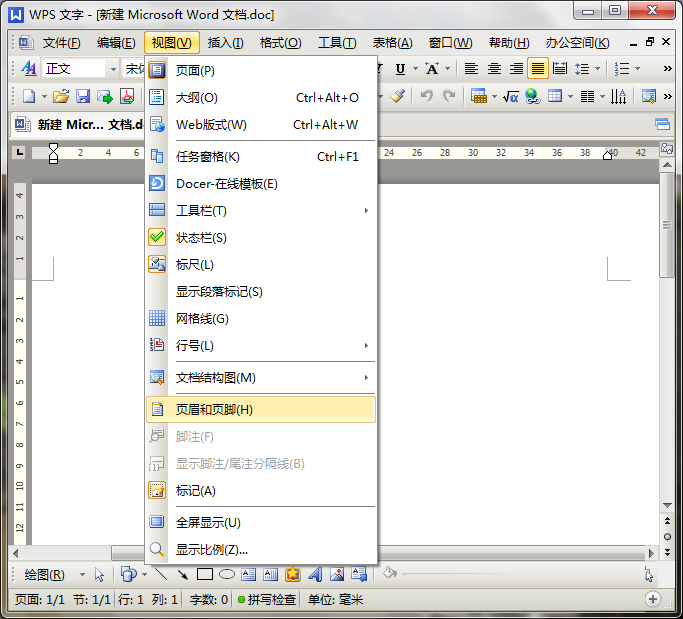
Task: Open the new document dropdown arrow
Action: point(44,96)
